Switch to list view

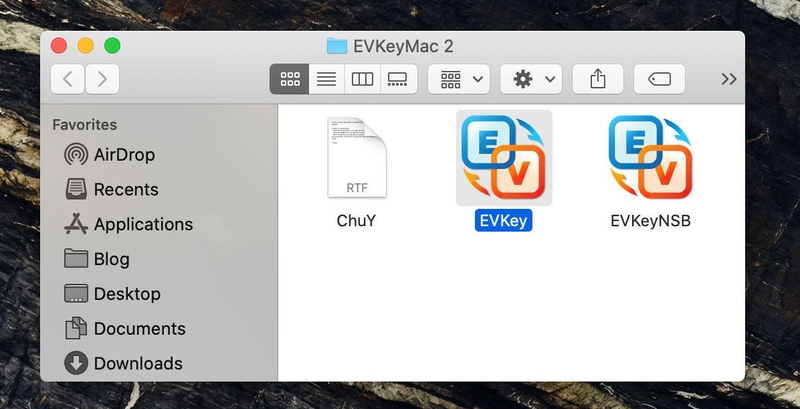tap(327, 79)
